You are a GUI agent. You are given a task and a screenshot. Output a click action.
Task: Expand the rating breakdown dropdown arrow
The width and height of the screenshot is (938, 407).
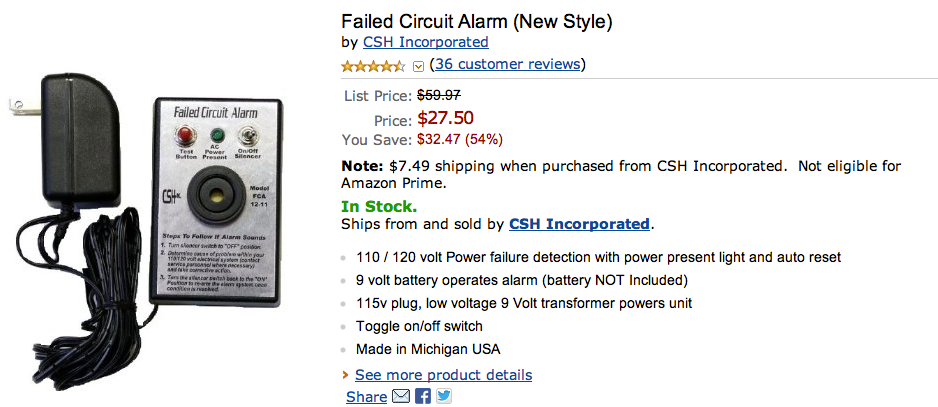[x=418, y=66]
